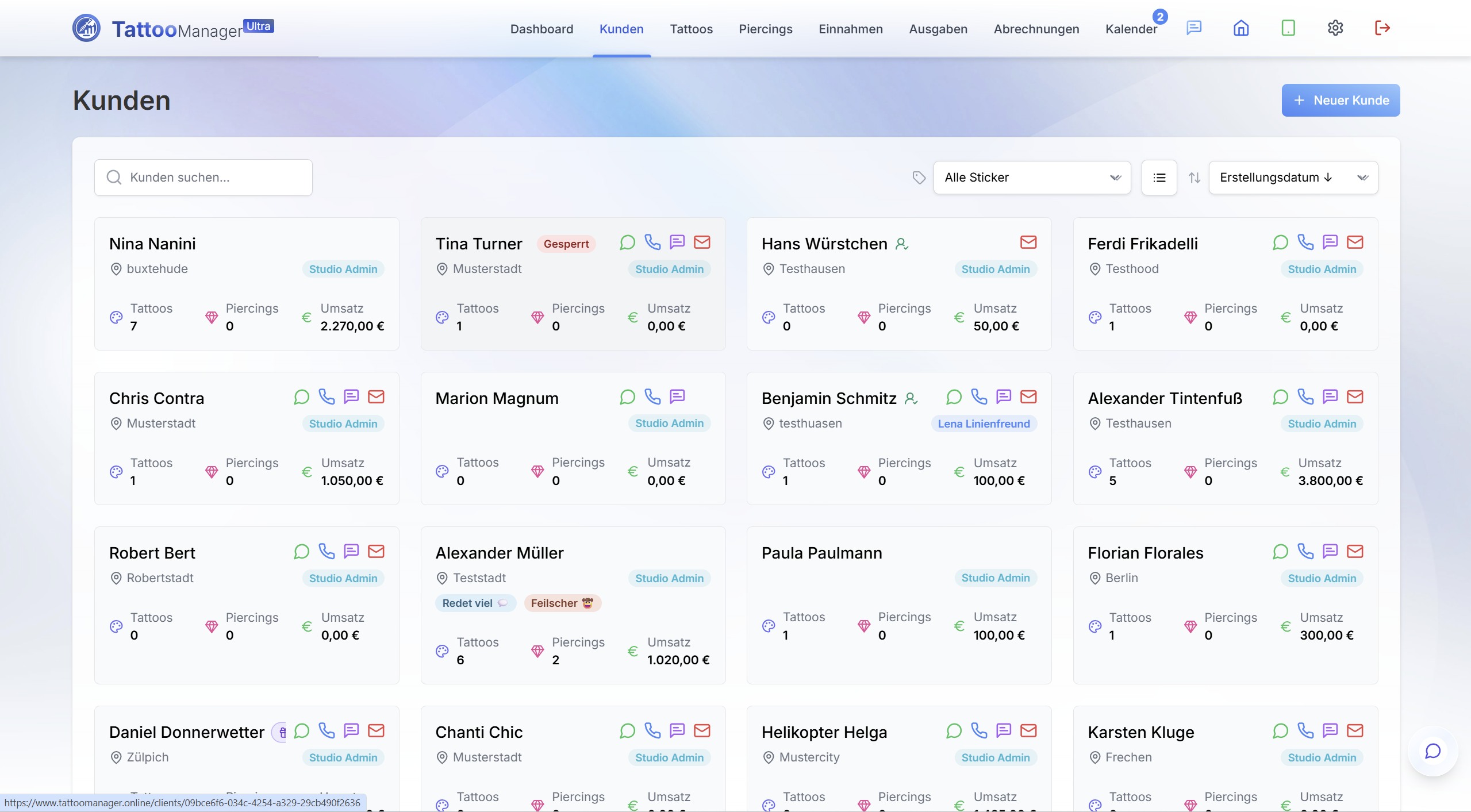This screenshot has width=1471, height=812.
Task: Click the verified user icon beside Hans Würstchen
Action: 902,244
